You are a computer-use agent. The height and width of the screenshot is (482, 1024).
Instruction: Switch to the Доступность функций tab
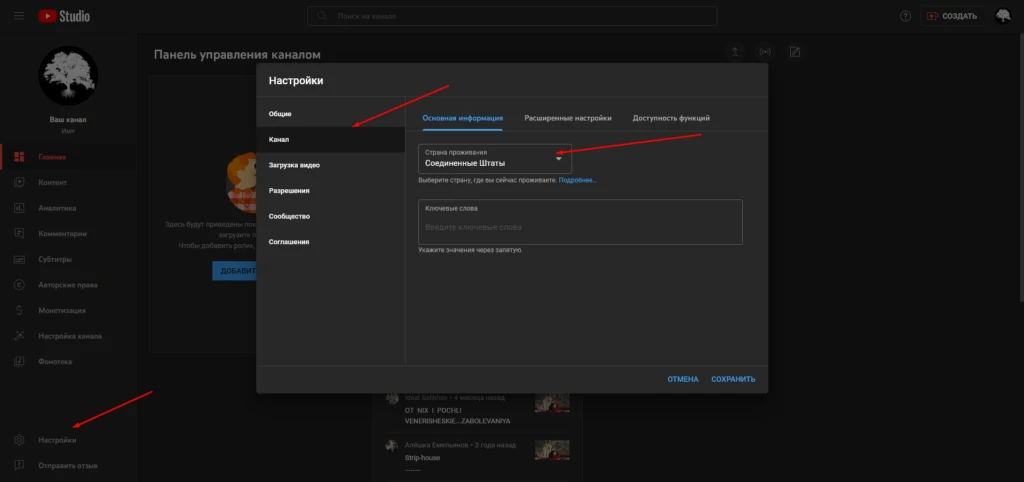(671, 118)
